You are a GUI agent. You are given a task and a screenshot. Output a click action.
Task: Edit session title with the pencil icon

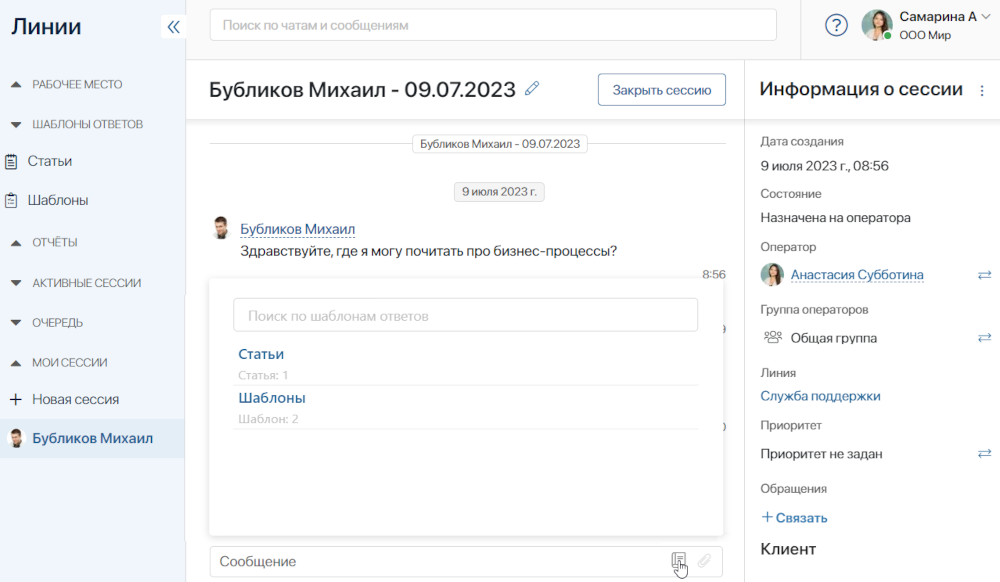click(532, 89)
